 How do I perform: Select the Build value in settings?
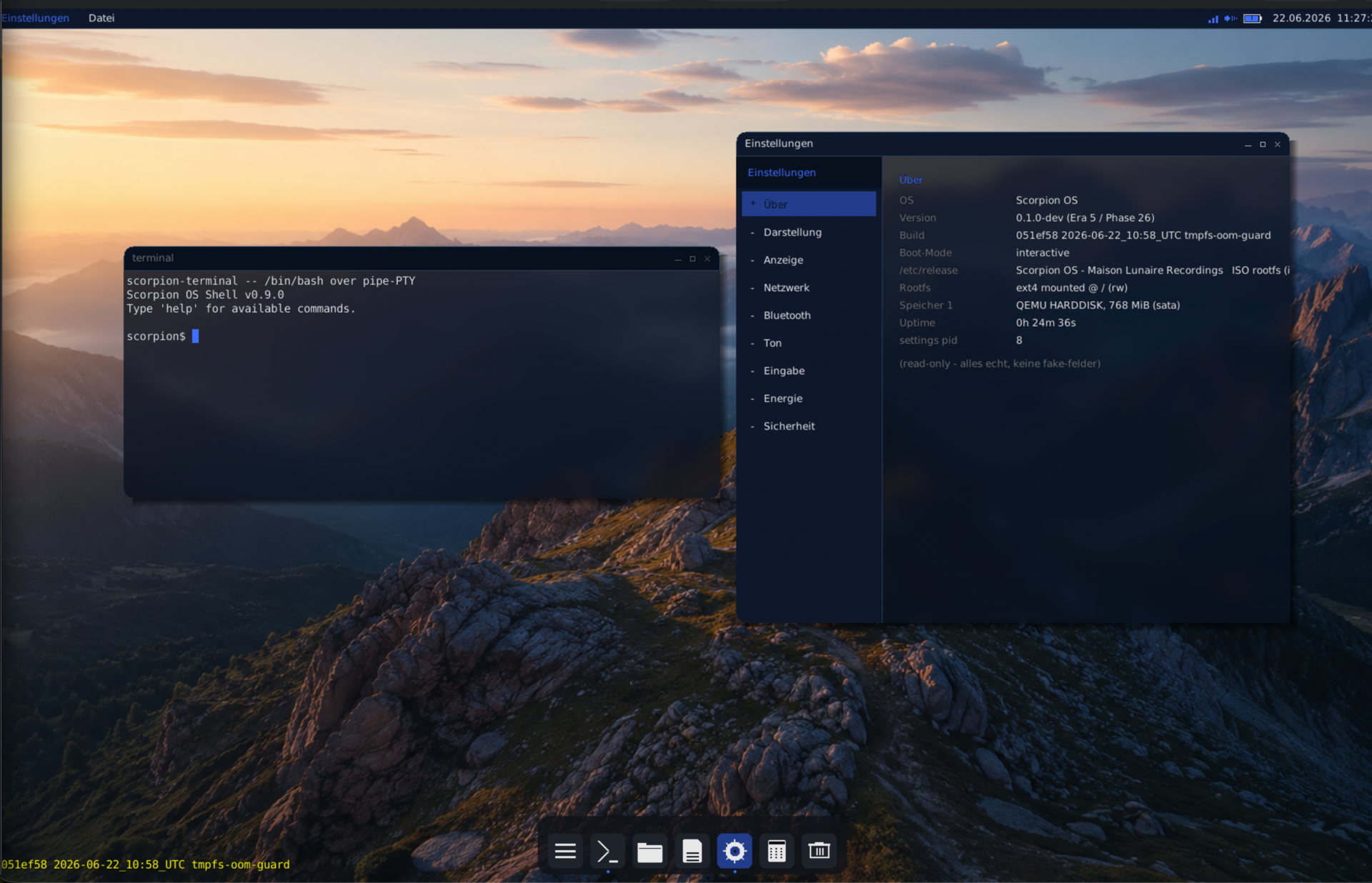click(x=1143, y=235)
